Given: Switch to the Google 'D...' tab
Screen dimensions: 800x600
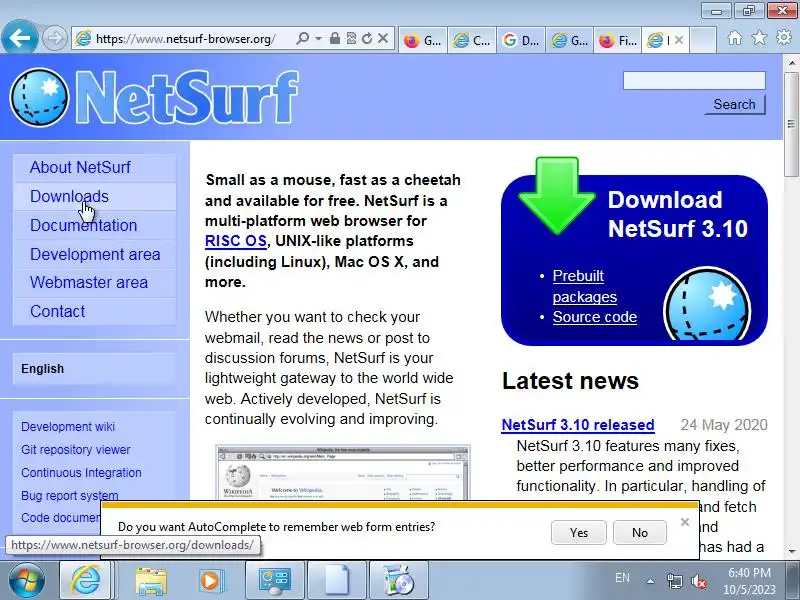Looking at the screenshot, I should 520,40.
